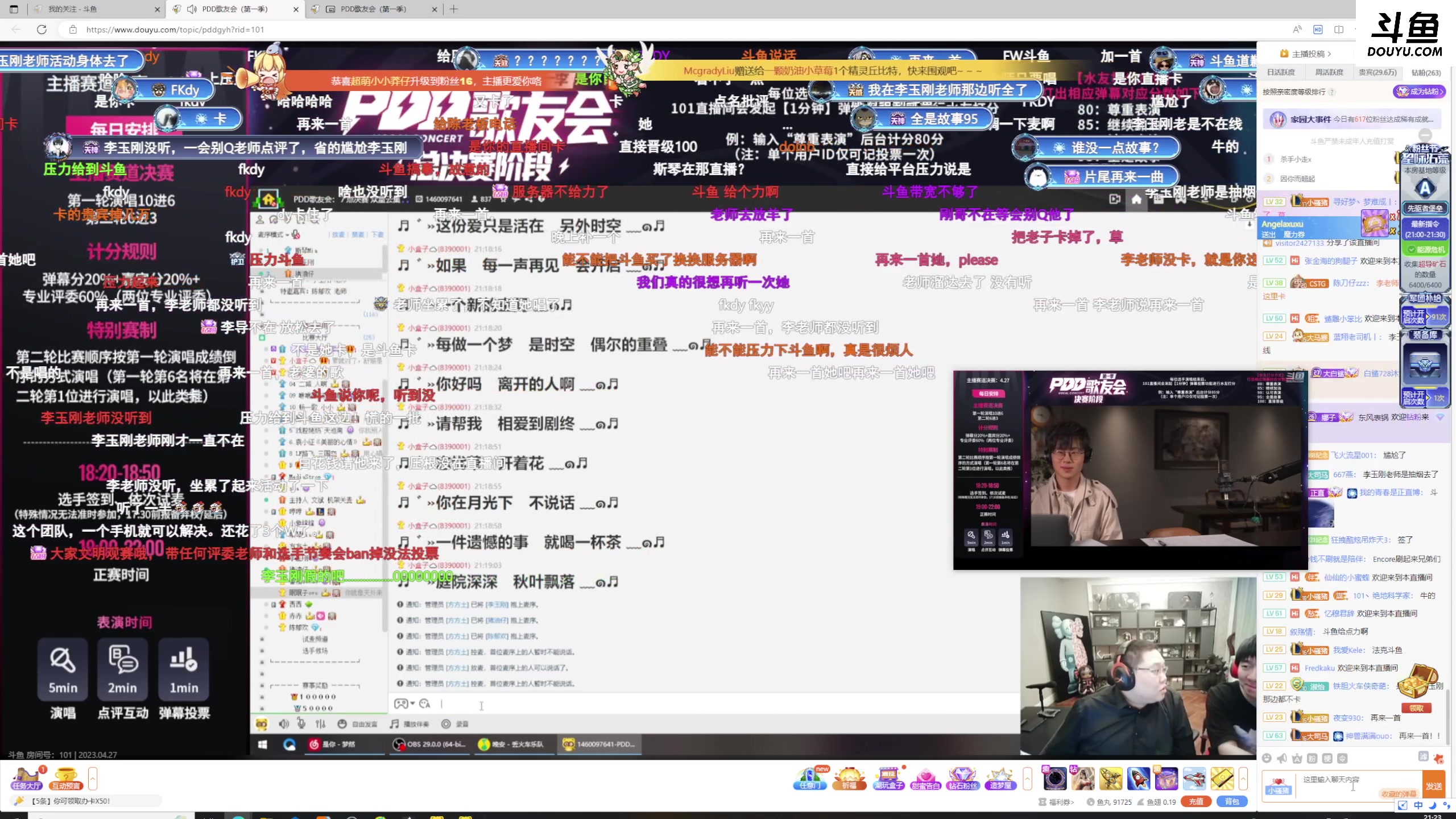Open the emoji picker in chat

(x=1267, y=758)
